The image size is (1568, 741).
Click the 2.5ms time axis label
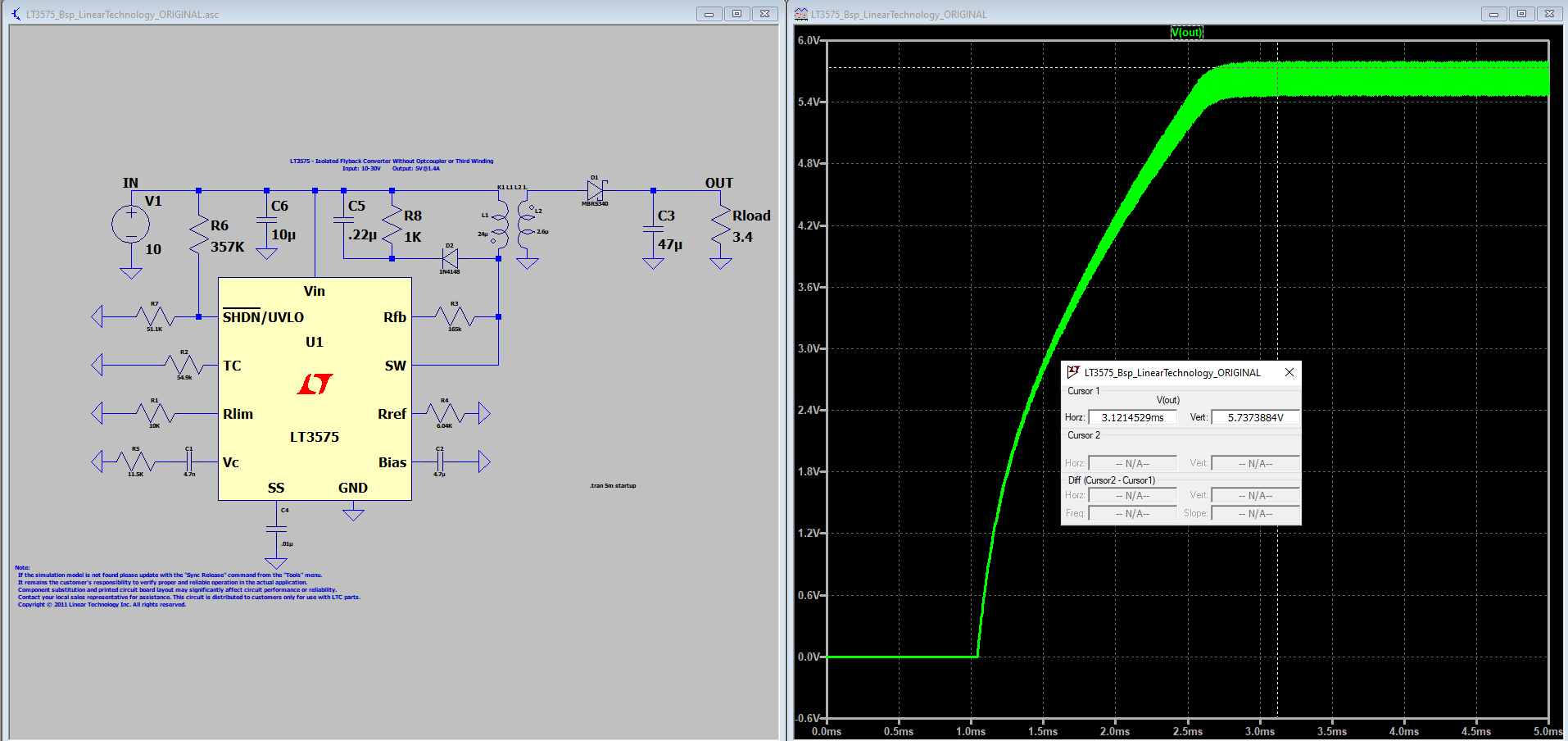tap(1188, 731)
